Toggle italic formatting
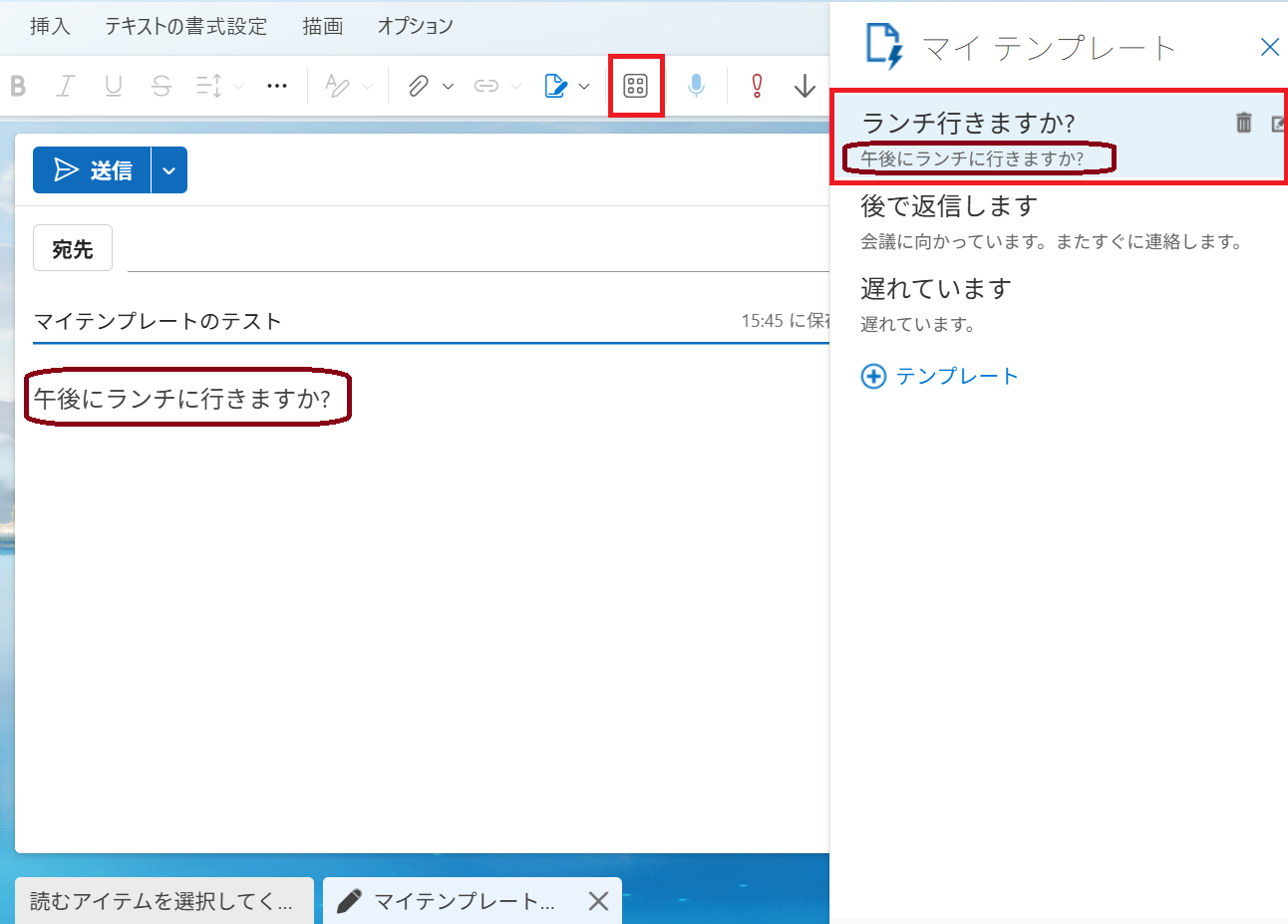Image resolution: width=1288 pixels, height=924 pixels. [x=66, y=86]
